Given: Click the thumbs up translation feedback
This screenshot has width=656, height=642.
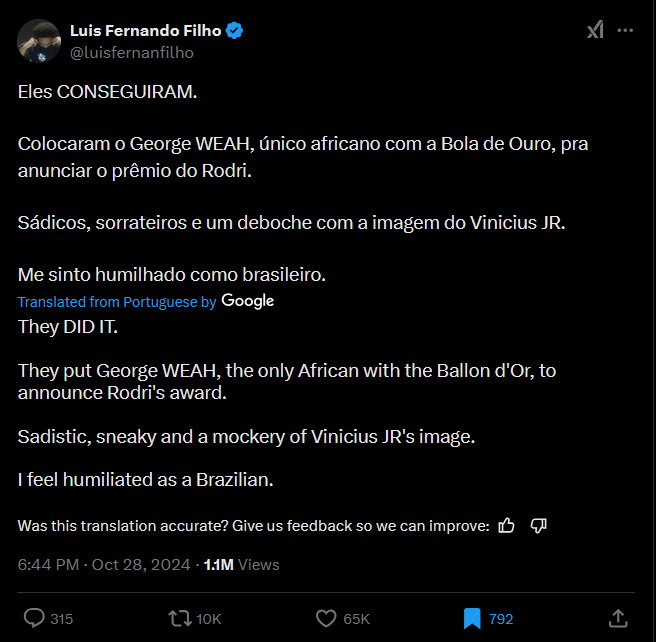Looking at the screenshot, I should (507, 526).
